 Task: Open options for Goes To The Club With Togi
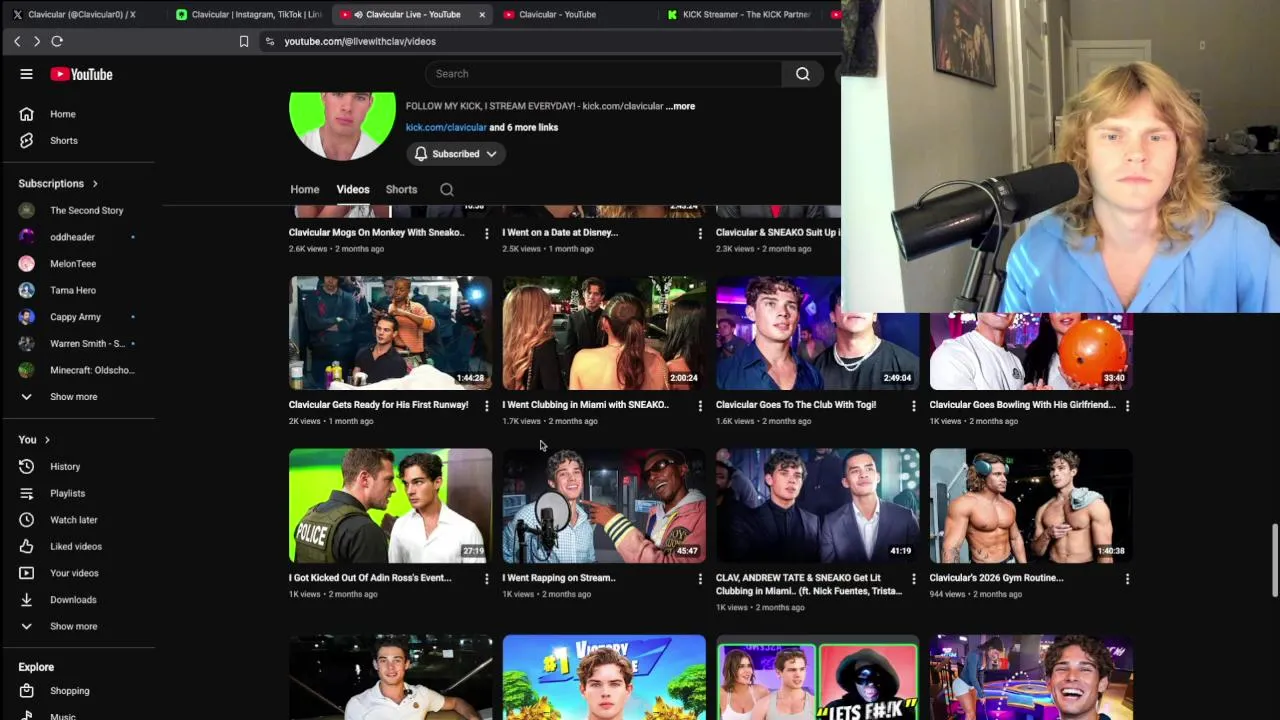click(x=913, y=405)
